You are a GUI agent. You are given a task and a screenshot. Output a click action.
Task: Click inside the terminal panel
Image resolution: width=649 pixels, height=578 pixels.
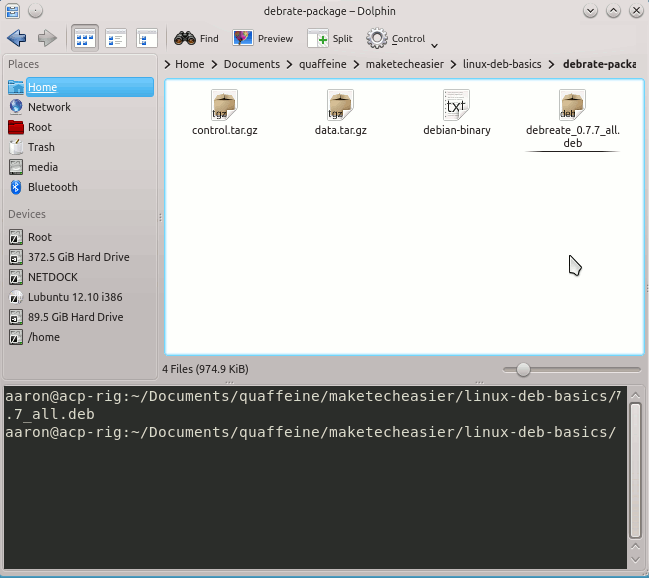315,477
